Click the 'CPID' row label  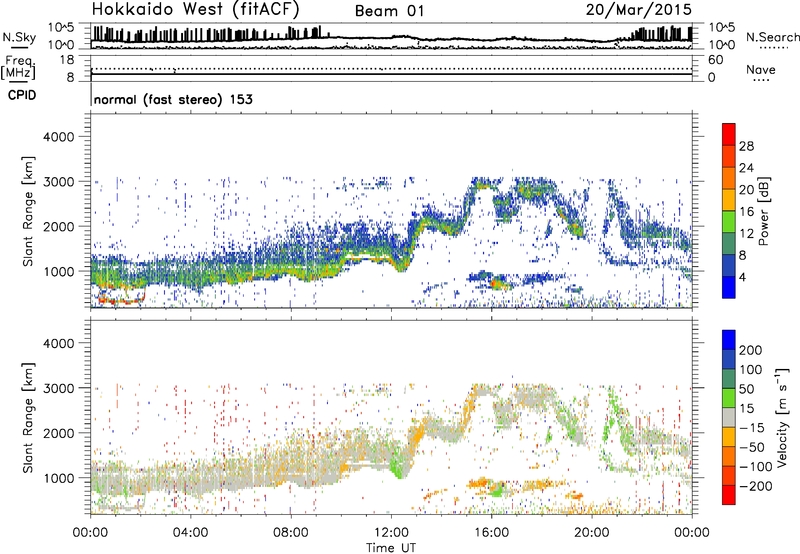point(22,95)
